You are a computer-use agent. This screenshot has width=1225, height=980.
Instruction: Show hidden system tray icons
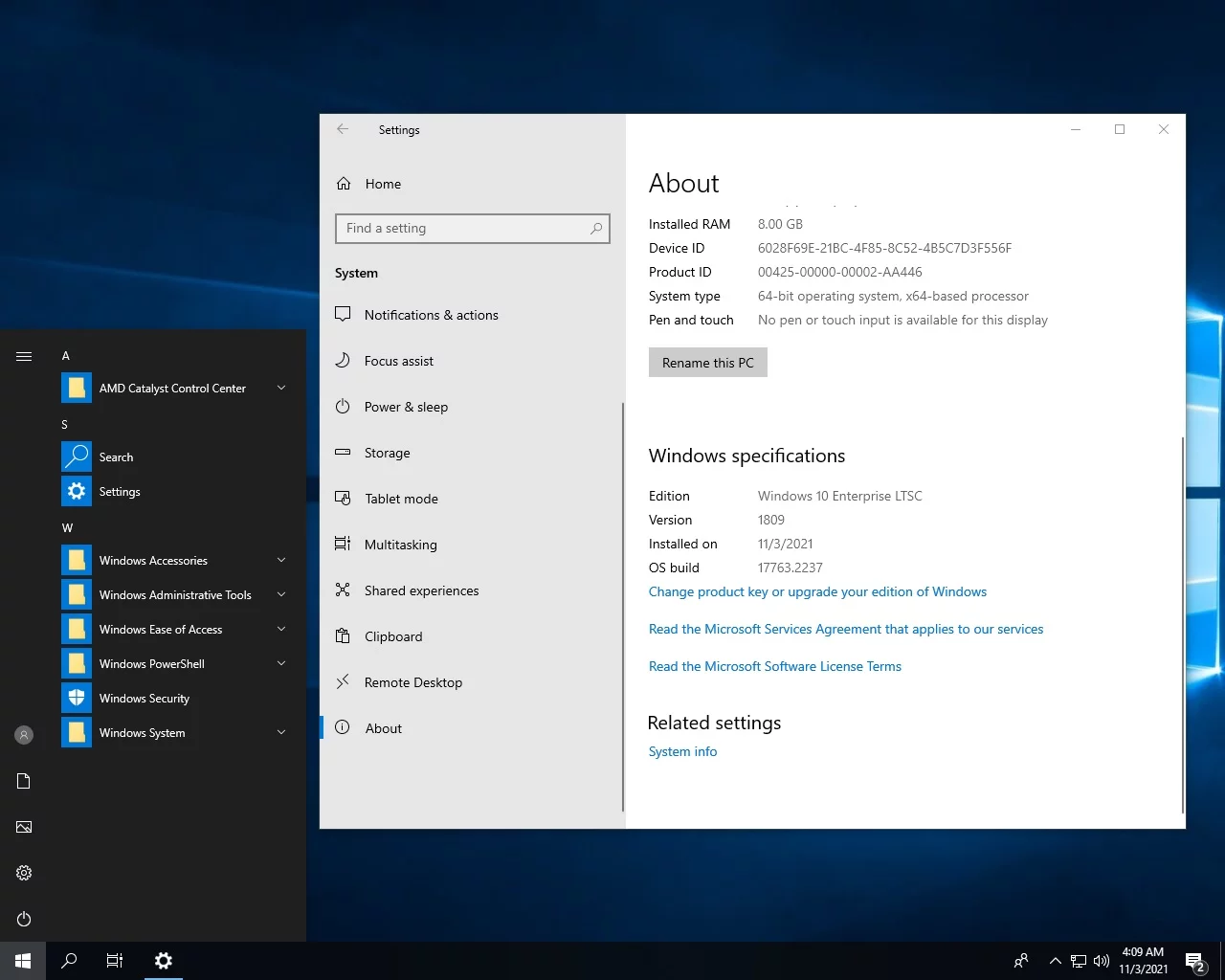1055,961
